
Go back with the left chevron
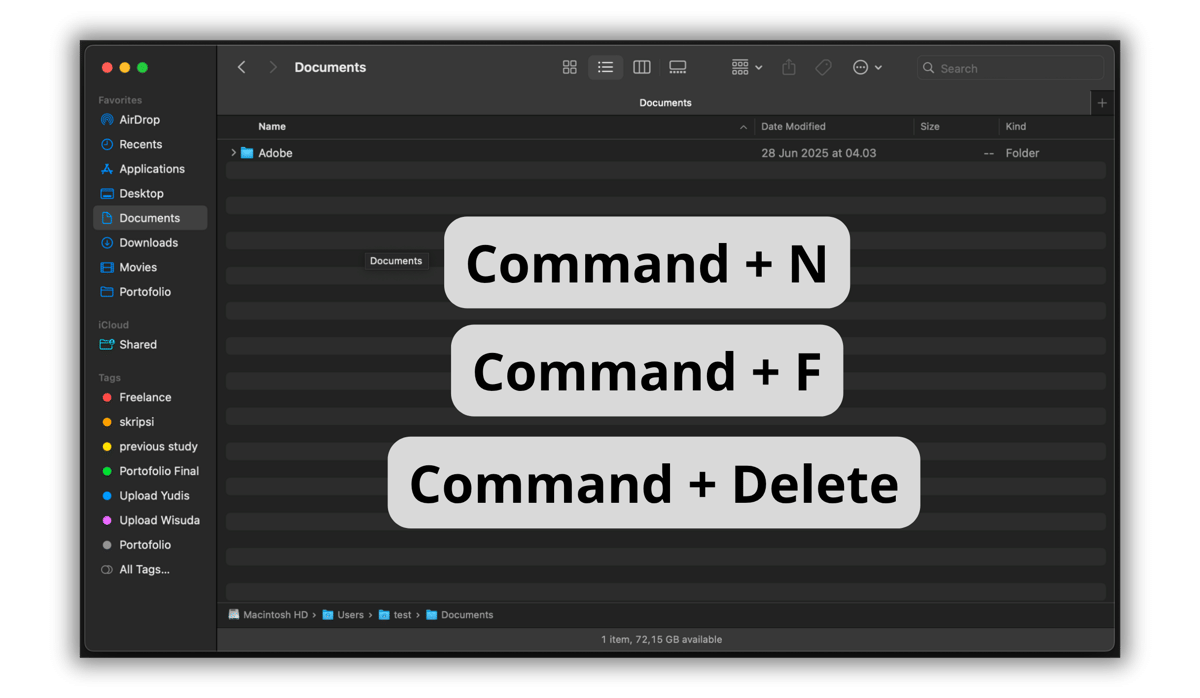pos(242,67)
